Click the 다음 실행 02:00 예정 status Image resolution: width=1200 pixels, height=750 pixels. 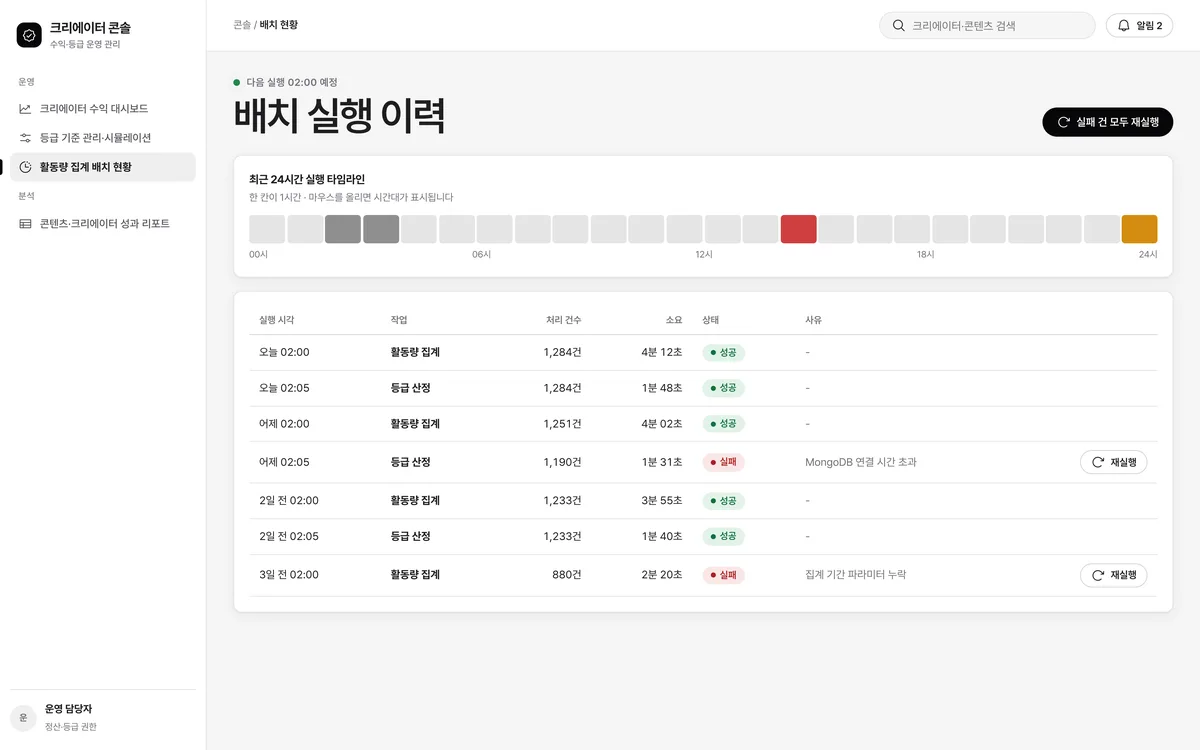tap(286, 82)
